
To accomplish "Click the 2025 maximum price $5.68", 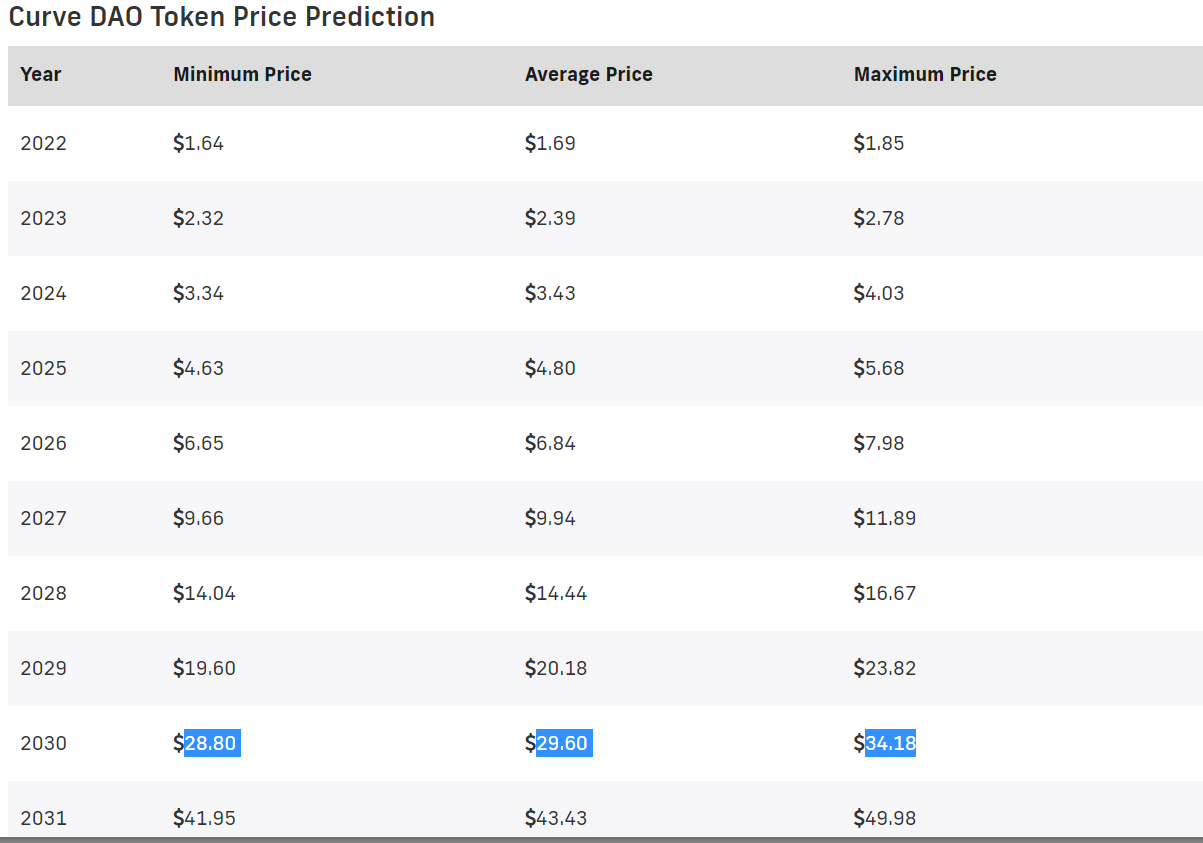I will (879, 368).
